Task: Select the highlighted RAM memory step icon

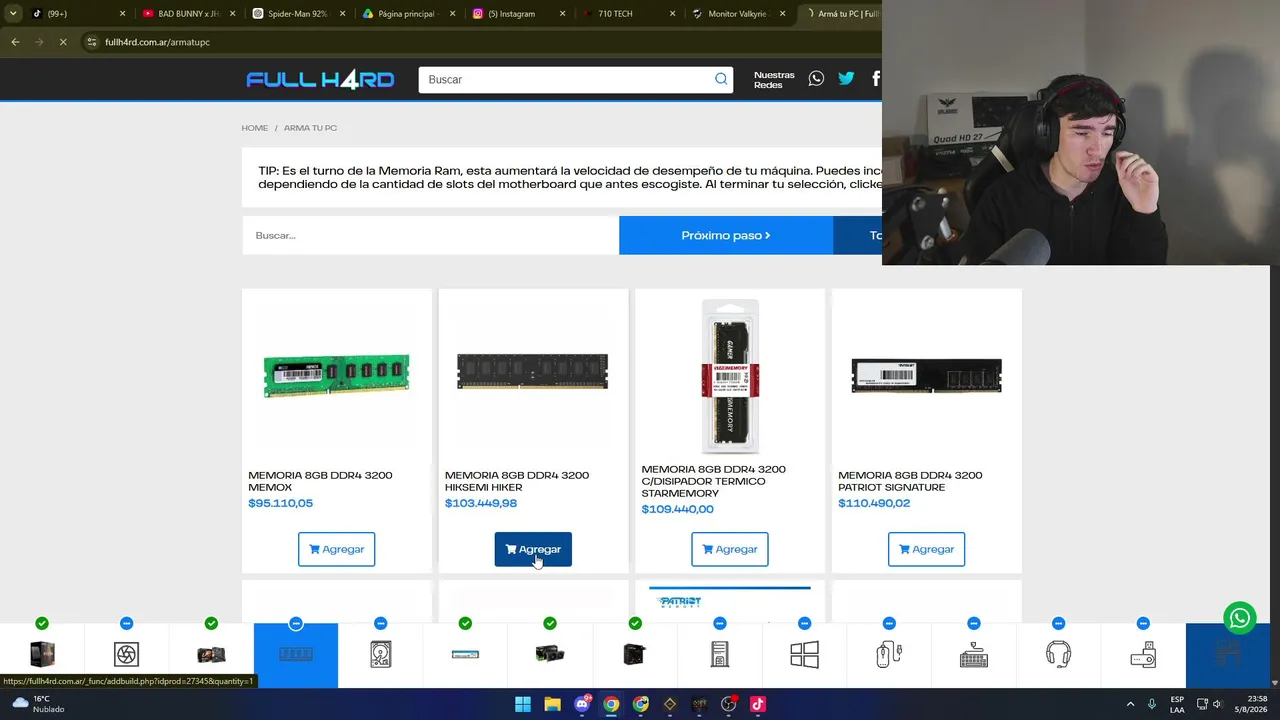Action: click(296, 655)
